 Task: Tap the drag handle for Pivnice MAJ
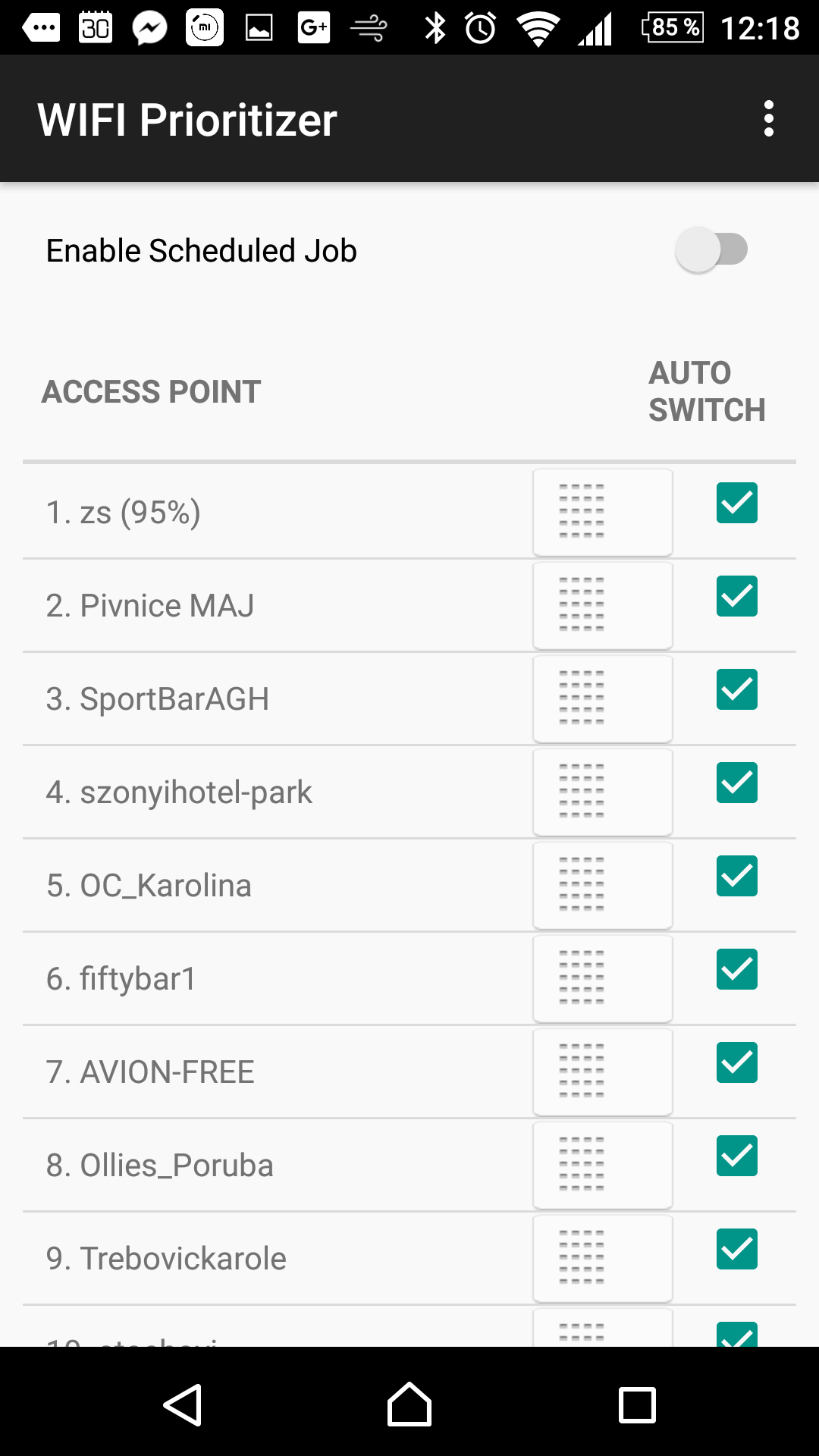tap(602, 605)
